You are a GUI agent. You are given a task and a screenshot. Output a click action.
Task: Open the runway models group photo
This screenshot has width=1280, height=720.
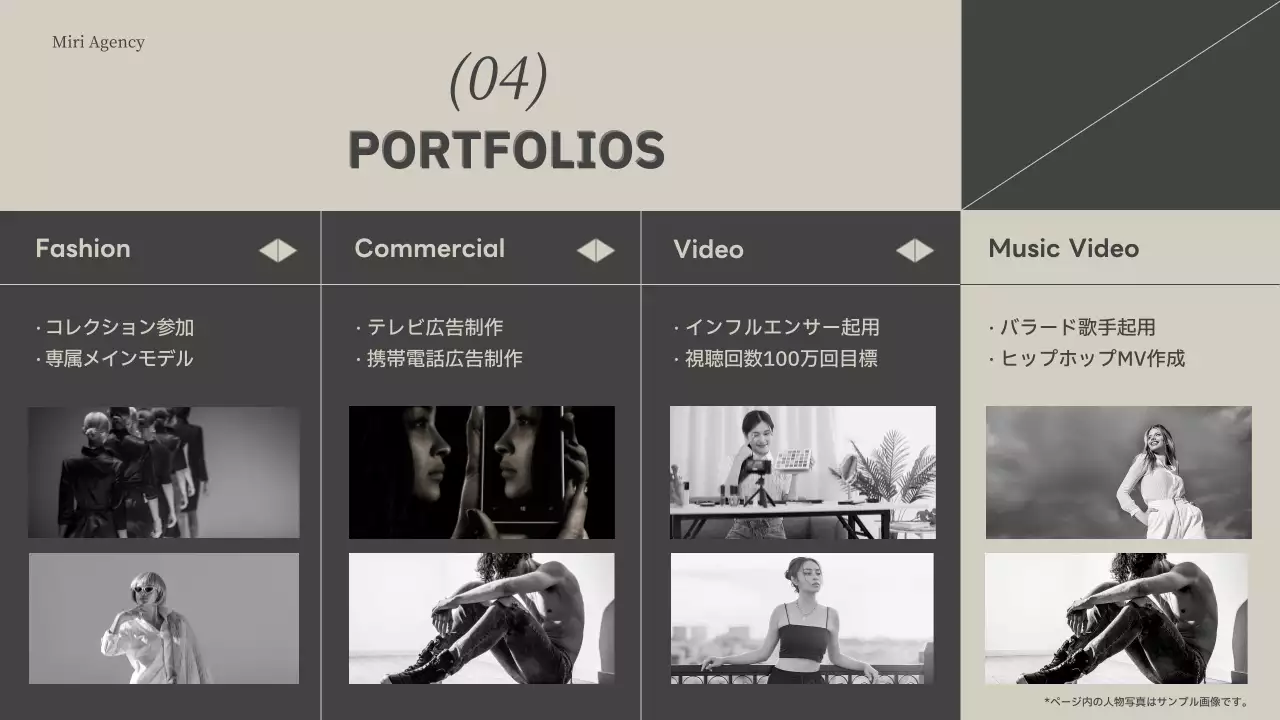(164, 472)
